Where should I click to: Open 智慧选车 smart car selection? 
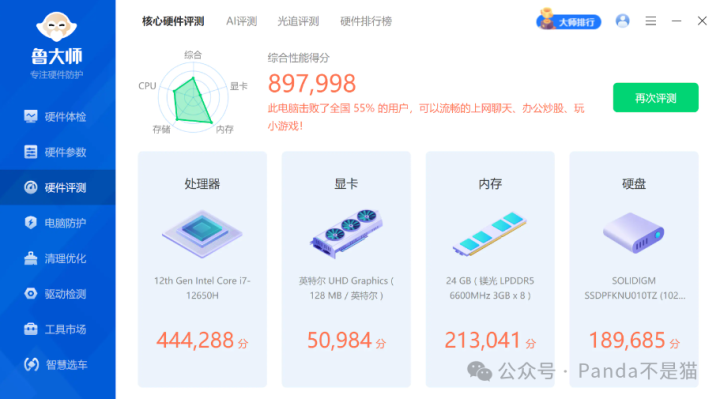click(57, 365)
